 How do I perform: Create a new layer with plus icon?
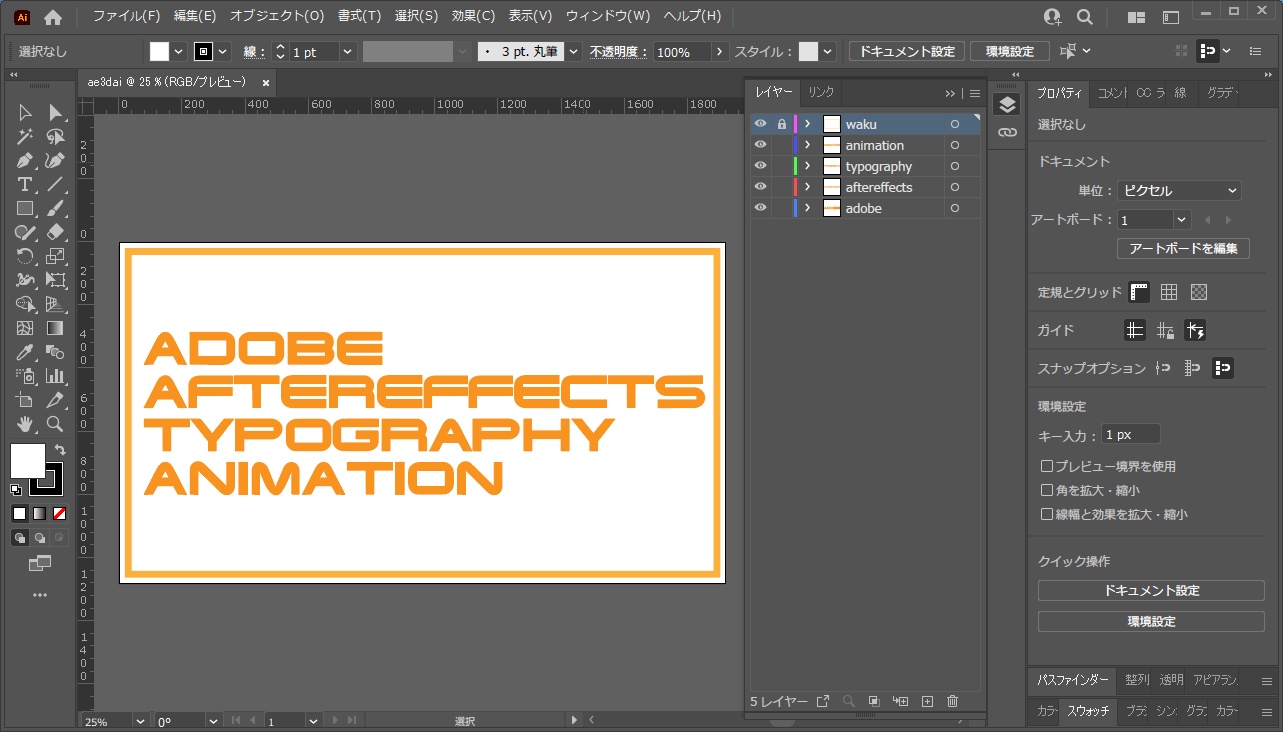927,702
